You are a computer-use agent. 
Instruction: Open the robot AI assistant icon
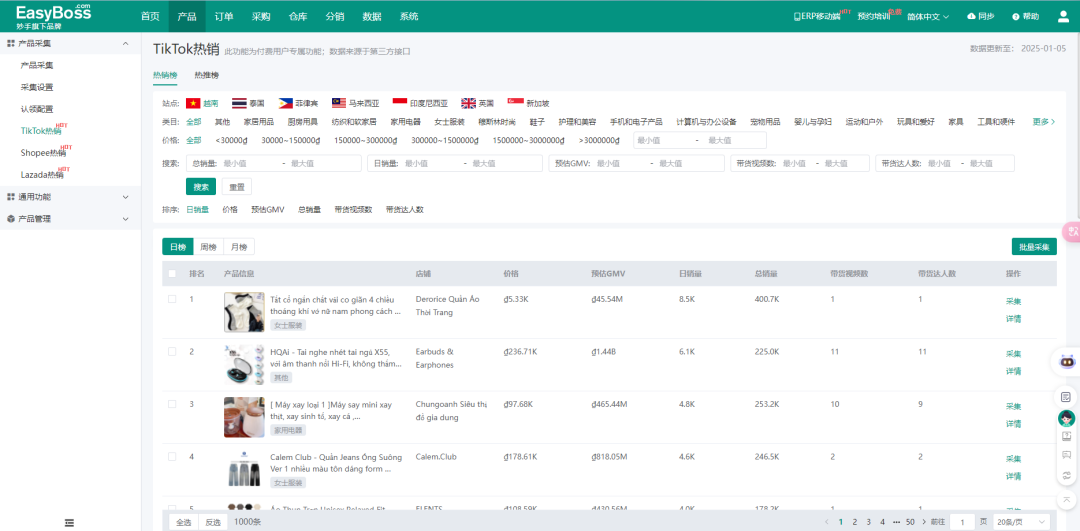1066,360
